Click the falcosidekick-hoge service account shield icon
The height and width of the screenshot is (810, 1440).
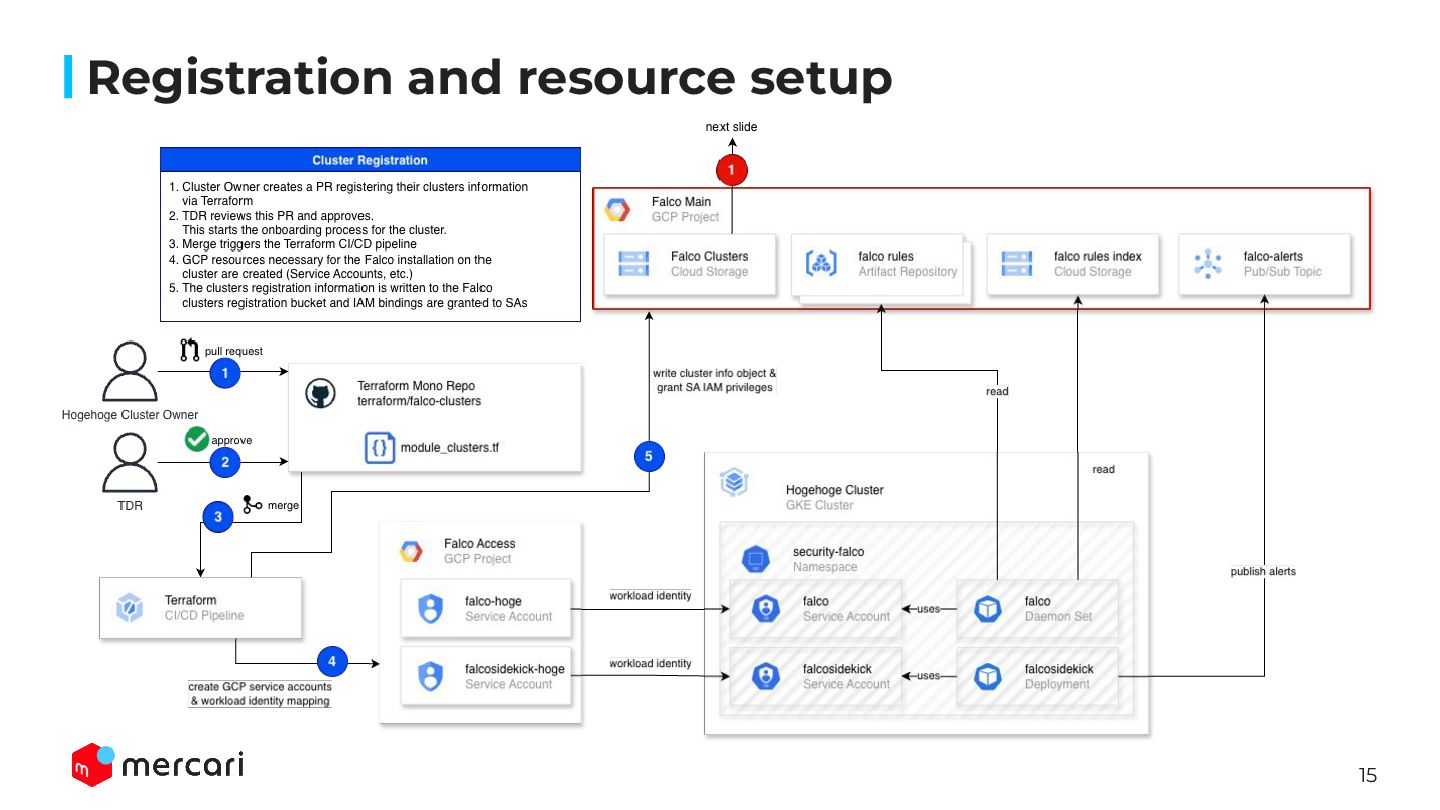430,676
